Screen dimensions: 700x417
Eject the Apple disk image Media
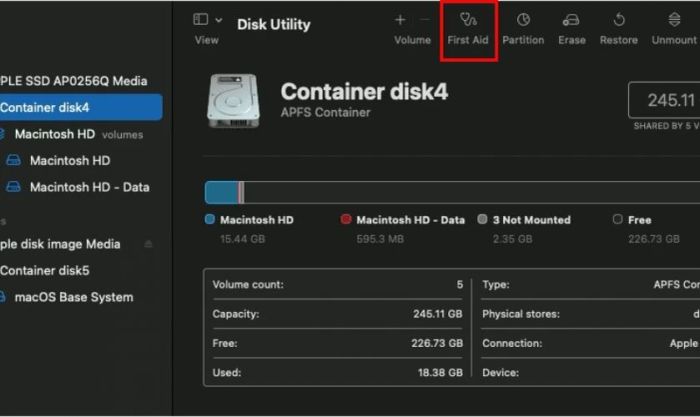[x=148, y=244]
